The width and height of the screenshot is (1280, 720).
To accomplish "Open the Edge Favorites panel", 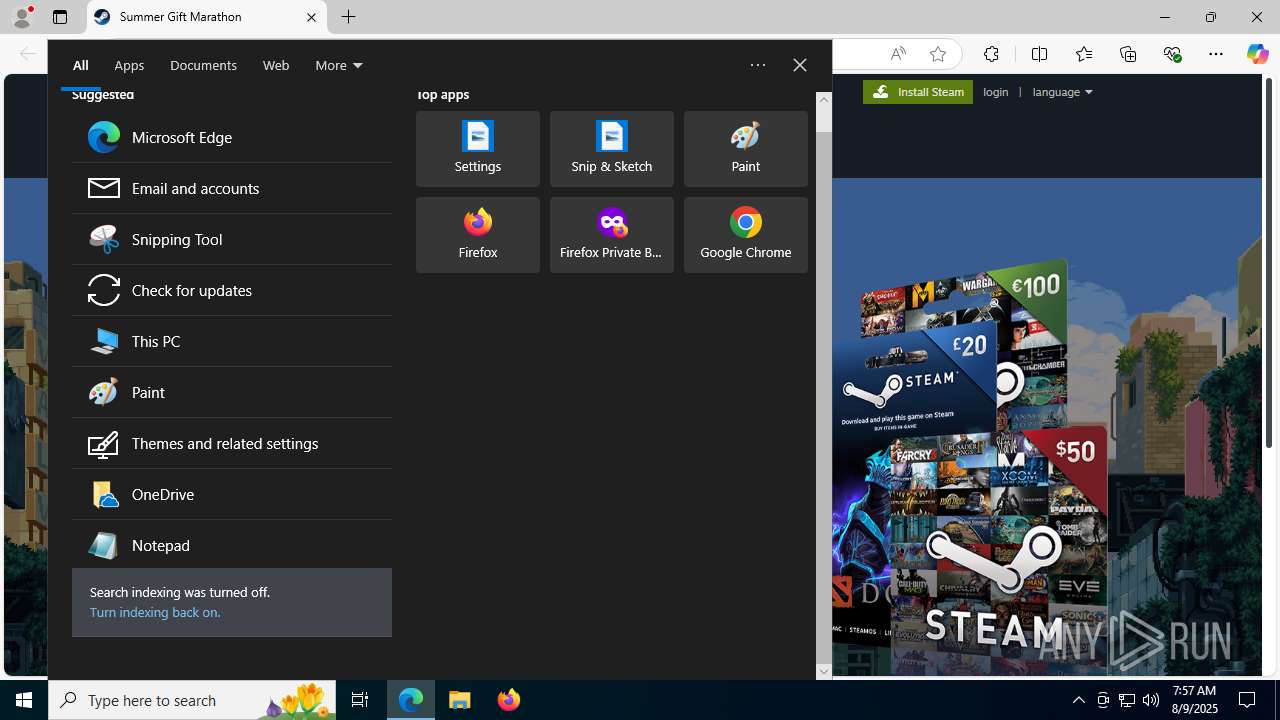I will 1083,54.
